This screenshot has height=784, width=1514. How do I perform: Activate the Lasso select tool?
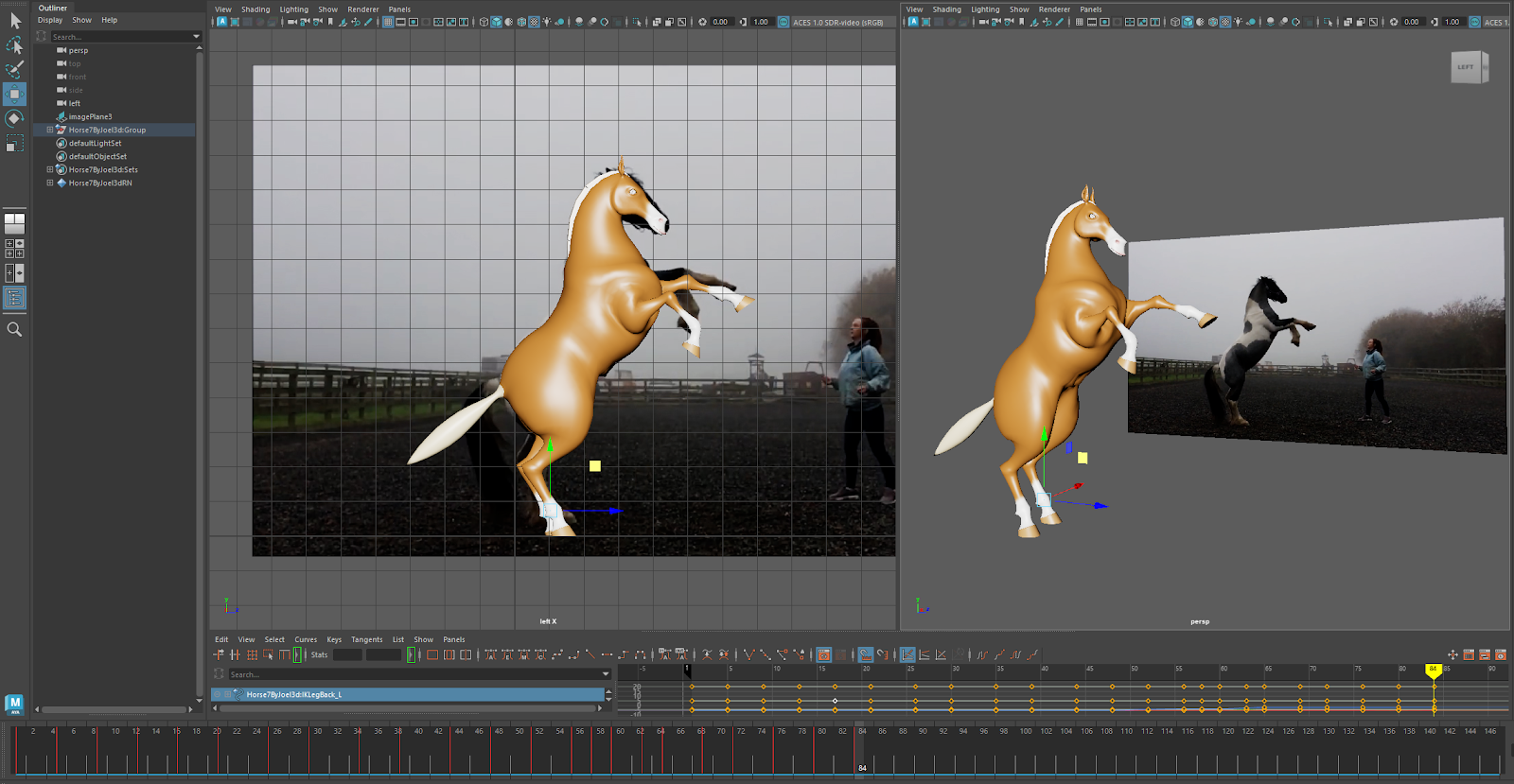coord(14,45)
